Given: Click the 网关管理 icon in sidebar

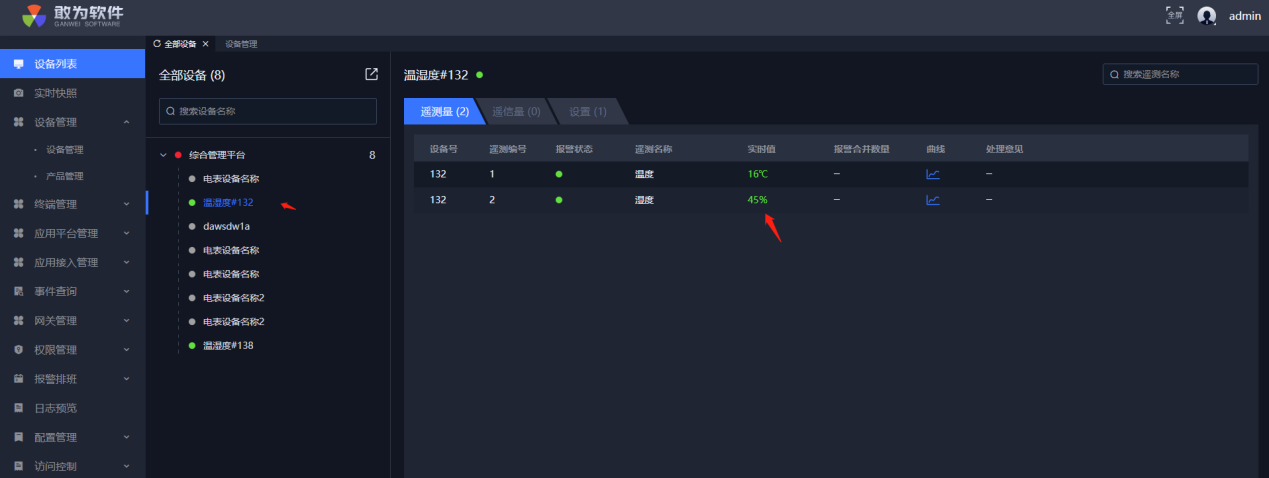Looking at the screenshot, I should (18, 320).
